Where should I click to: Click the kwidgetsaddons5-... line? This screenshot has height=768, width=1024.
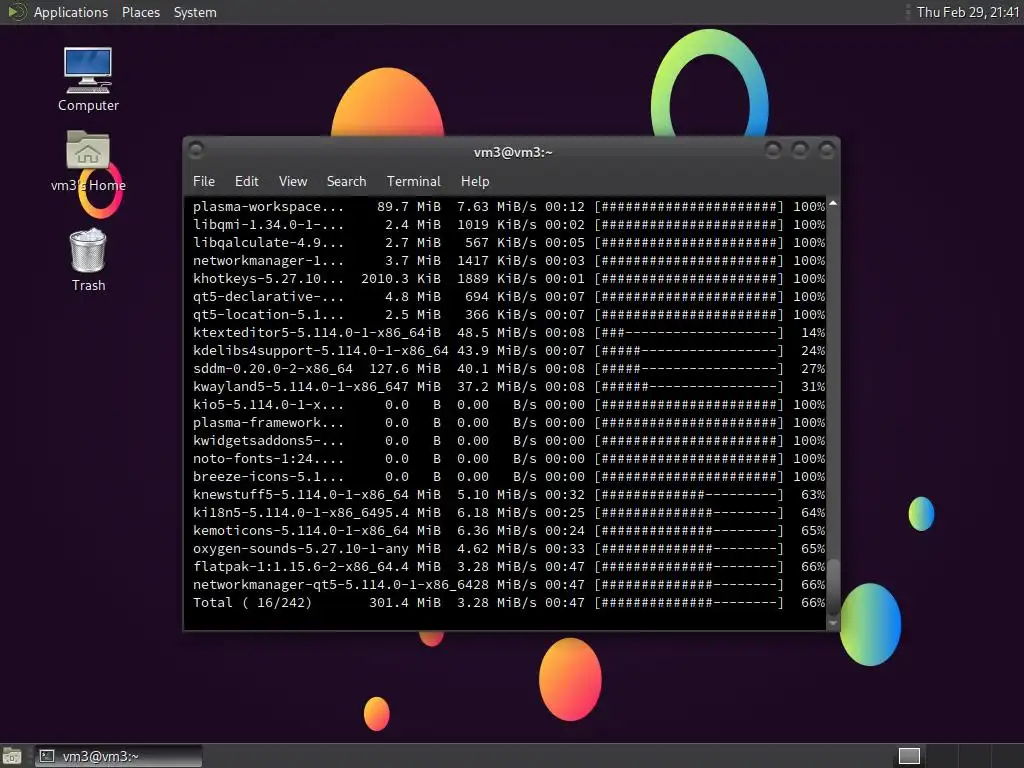point(509,440)
